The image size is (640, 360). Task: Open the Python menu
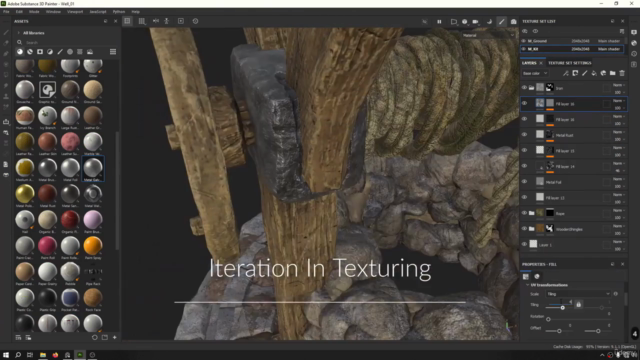tap(119, 12)
